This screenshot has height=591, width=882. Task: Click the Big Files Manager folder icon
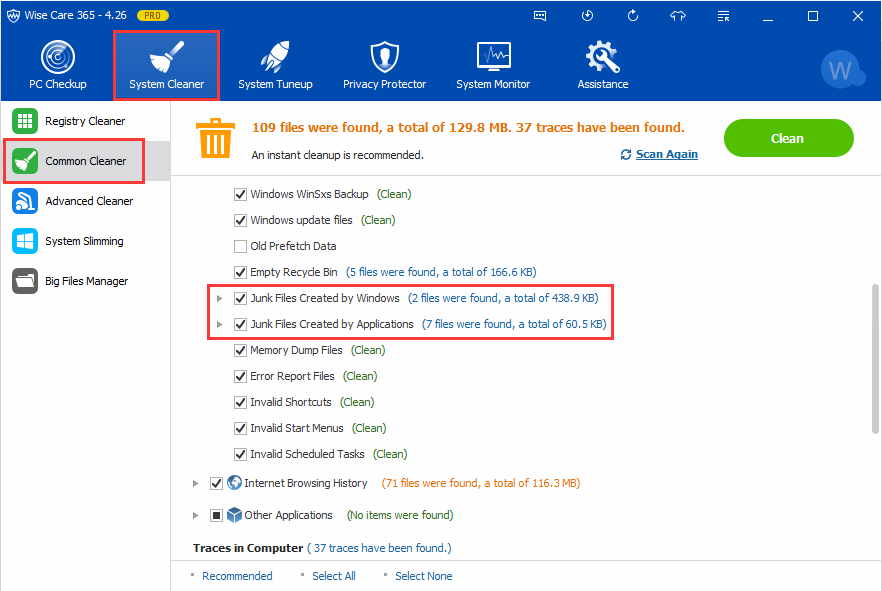point(25,281)
